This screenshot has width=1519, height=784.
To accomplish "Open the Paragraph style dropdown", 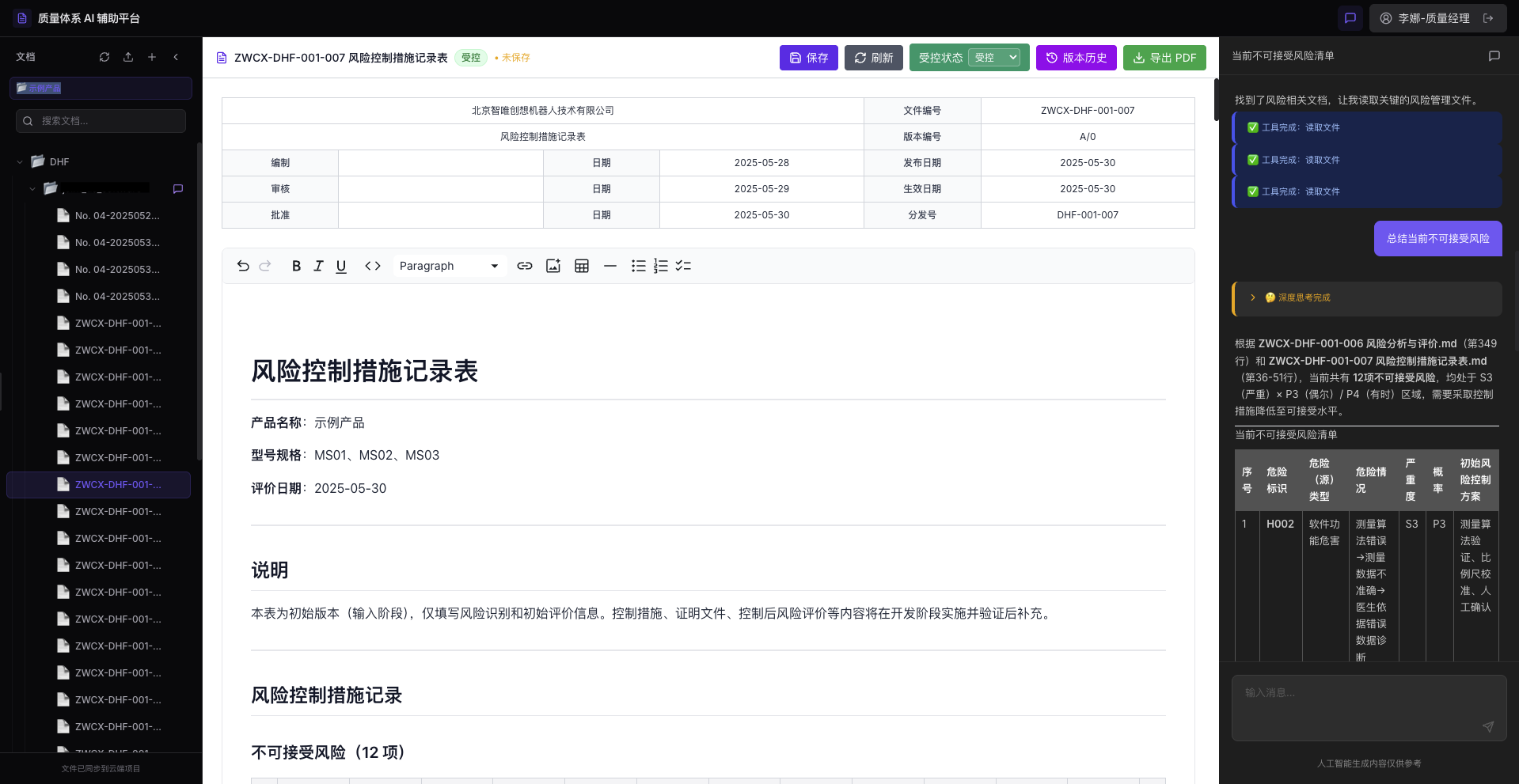I will point(449,266).
